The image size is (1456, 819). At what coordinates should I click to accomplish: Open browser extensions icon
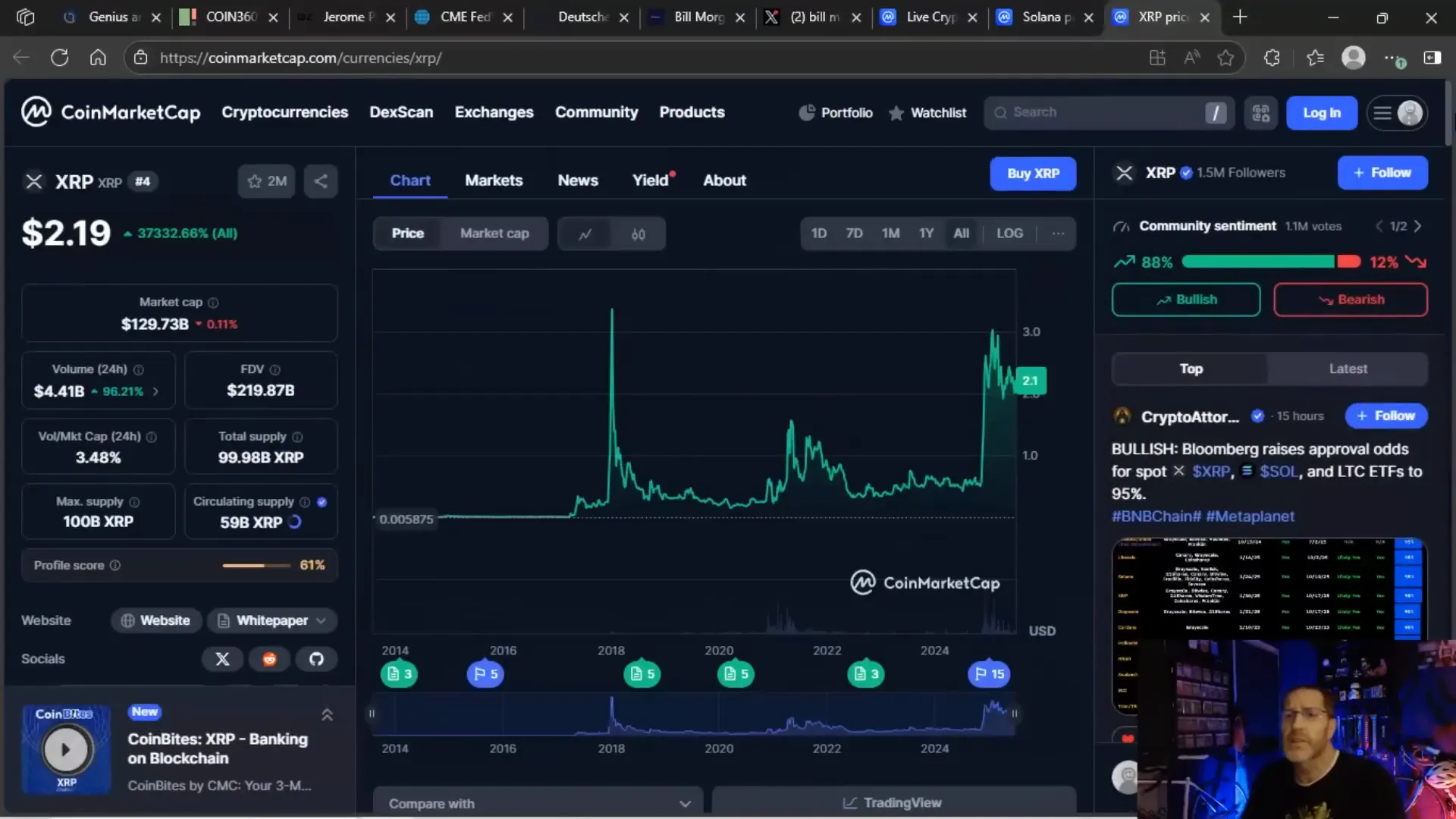click(x=1272, y=58)
